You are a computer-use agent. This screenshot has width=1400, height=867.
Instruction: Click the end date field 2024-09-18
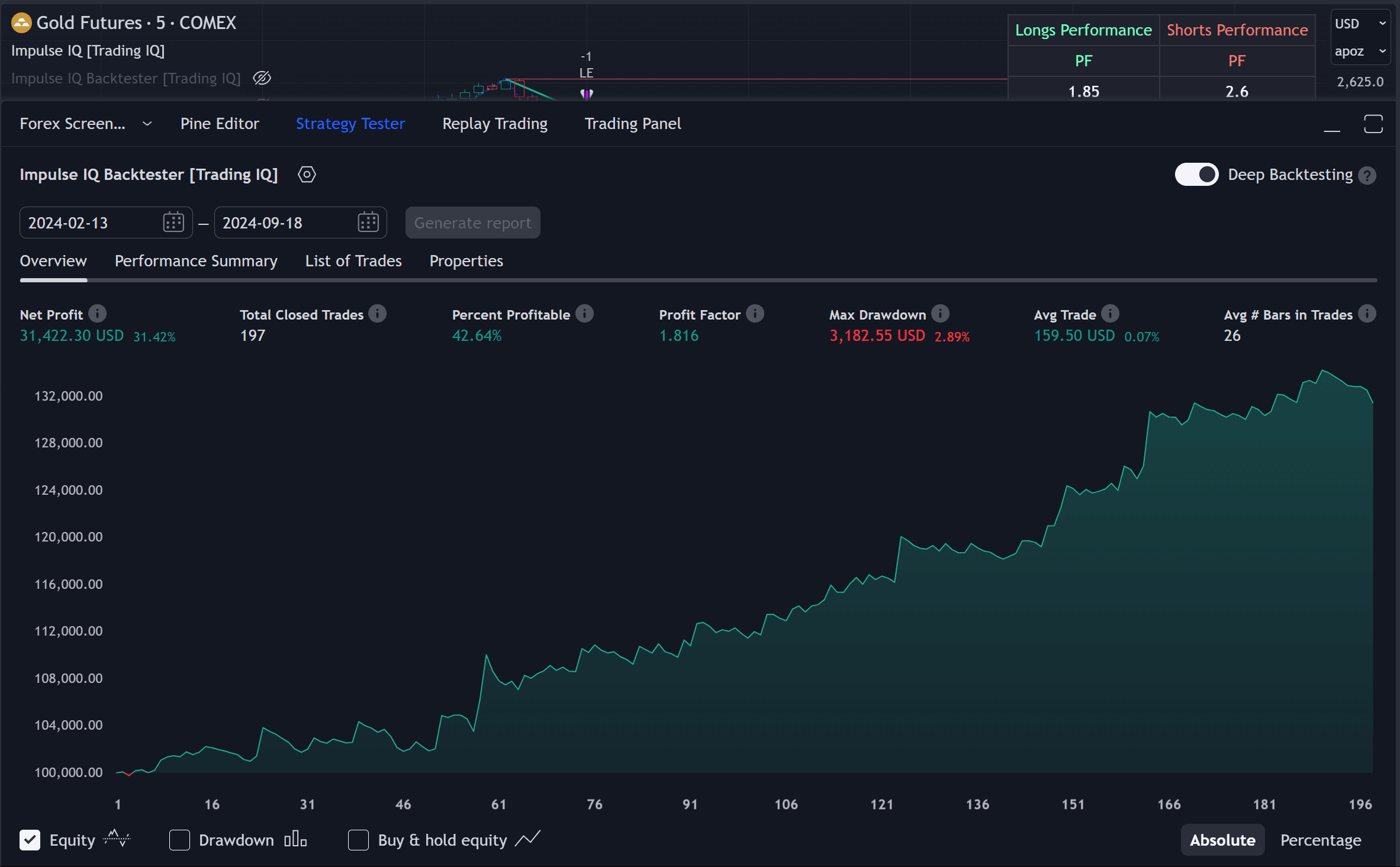[300, 223]
